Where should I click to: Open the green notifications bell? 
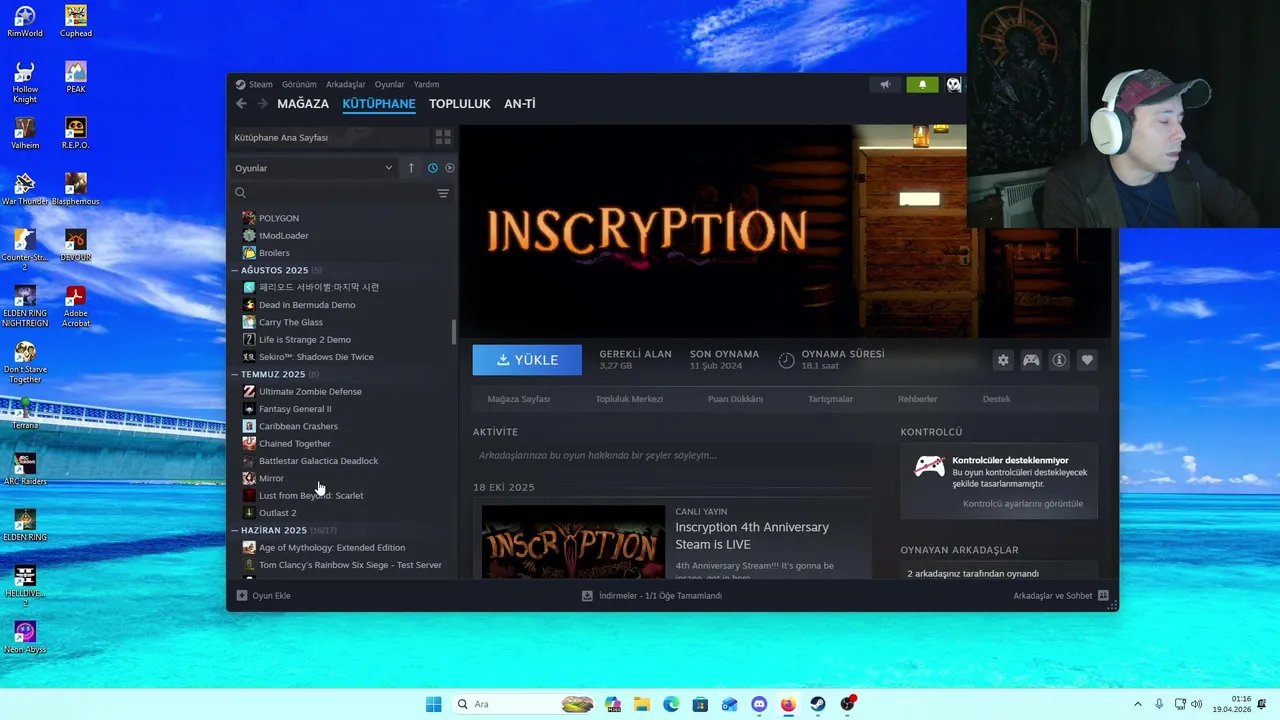922,85
